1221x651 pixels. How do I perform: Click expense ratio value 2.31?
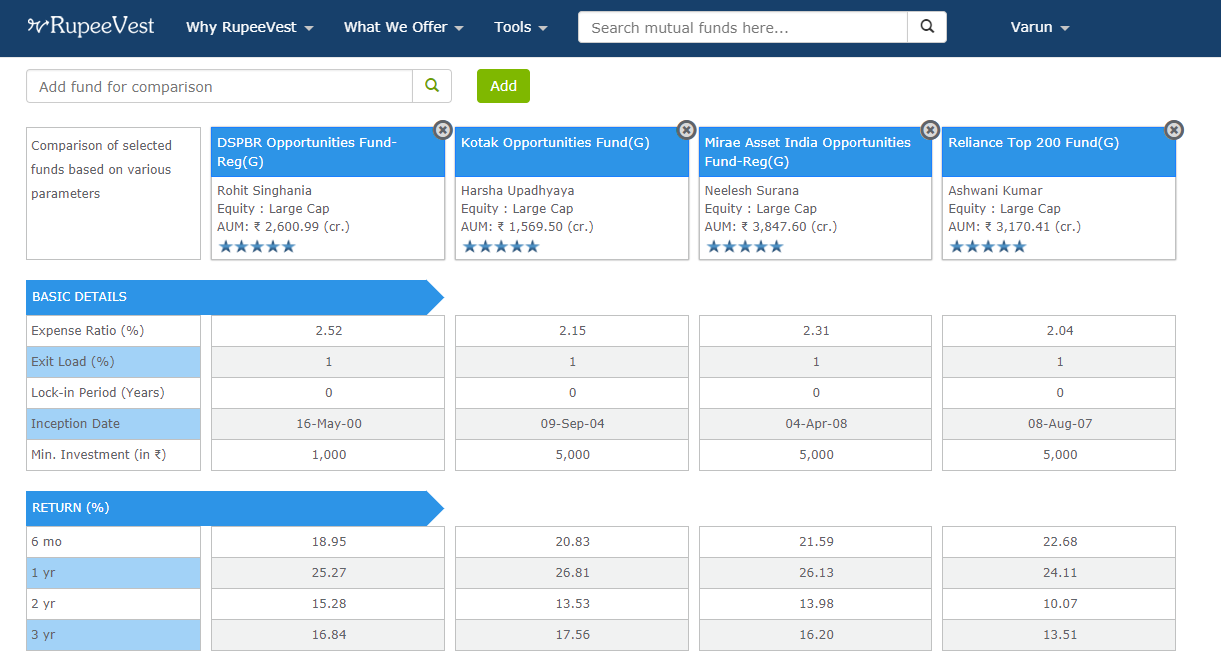click(x=816, y=330)
